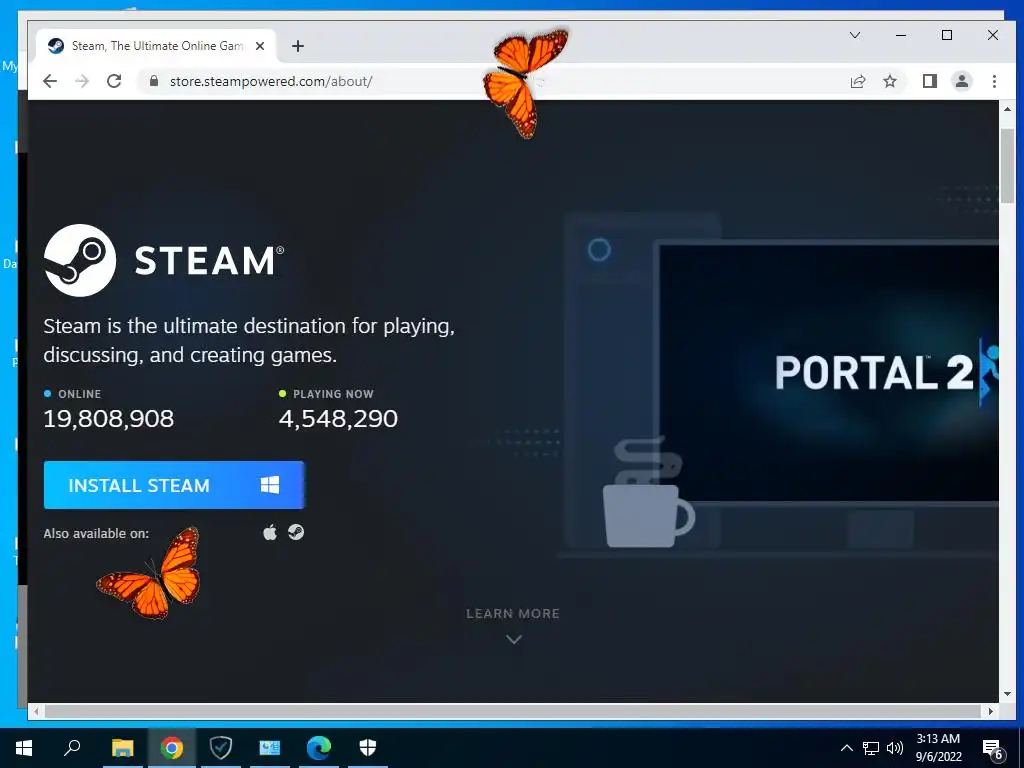Open the Chrome profile avatar
Screen dimensions: 1024x768
point(962,81)
